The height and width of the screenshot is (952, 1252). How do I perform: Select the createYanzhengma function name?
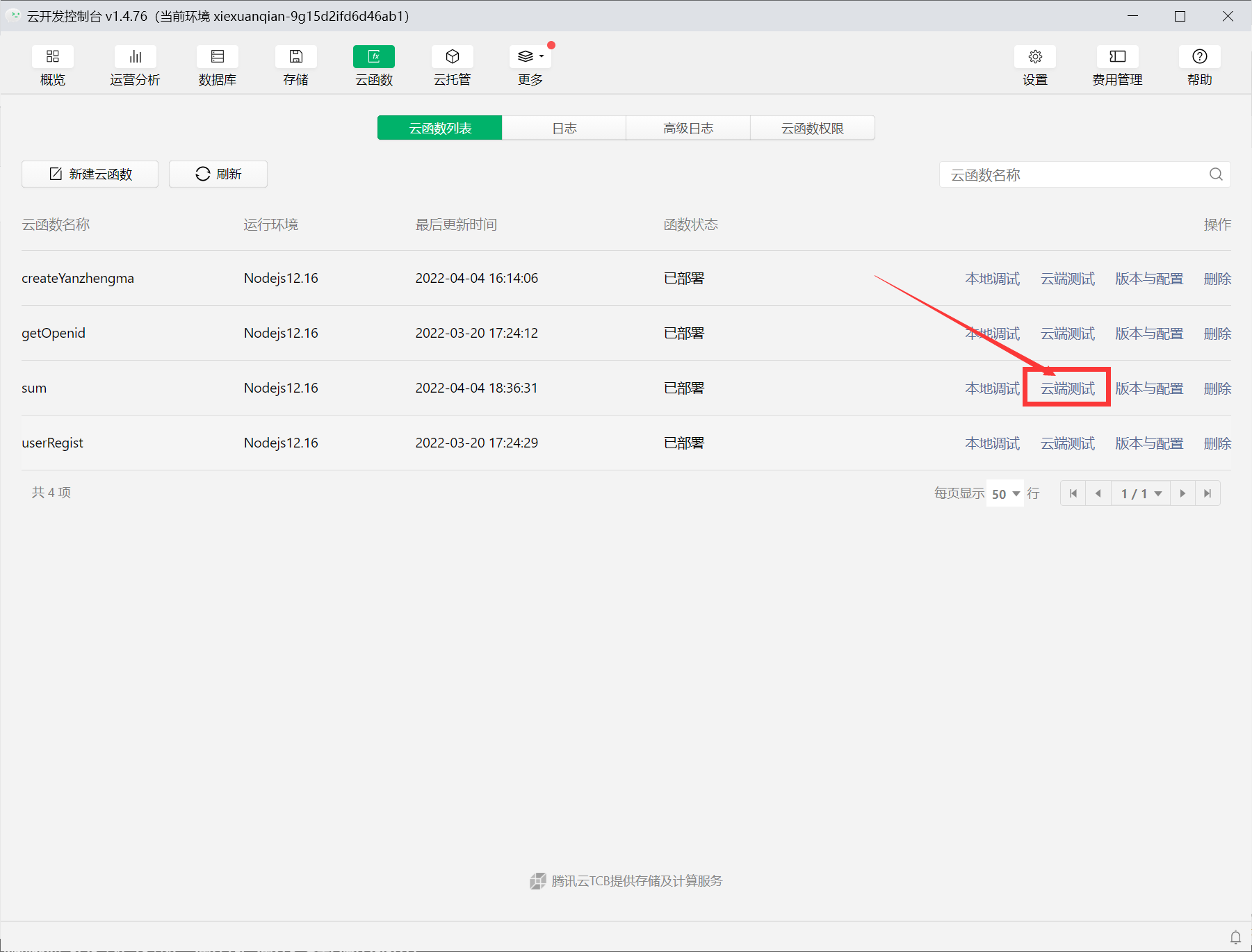(x=78, y=278)
